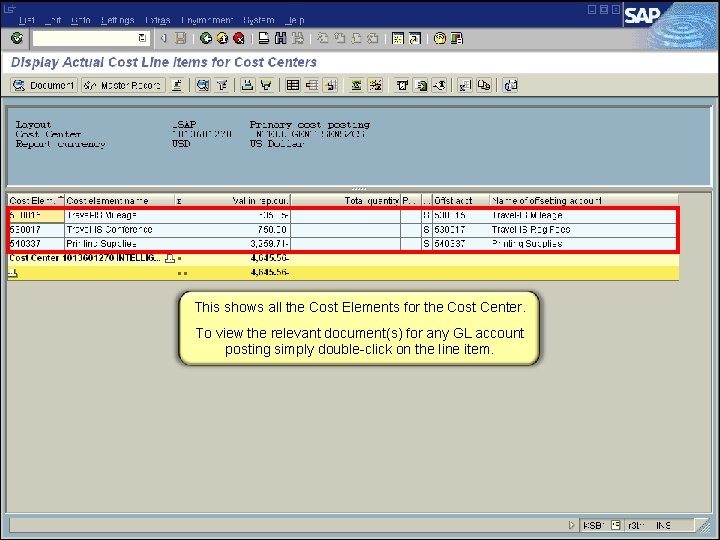Image resolution: width=720 pixels, height=540 pixels.
Task: Click the Print icon
Action: tap(264, 38)
